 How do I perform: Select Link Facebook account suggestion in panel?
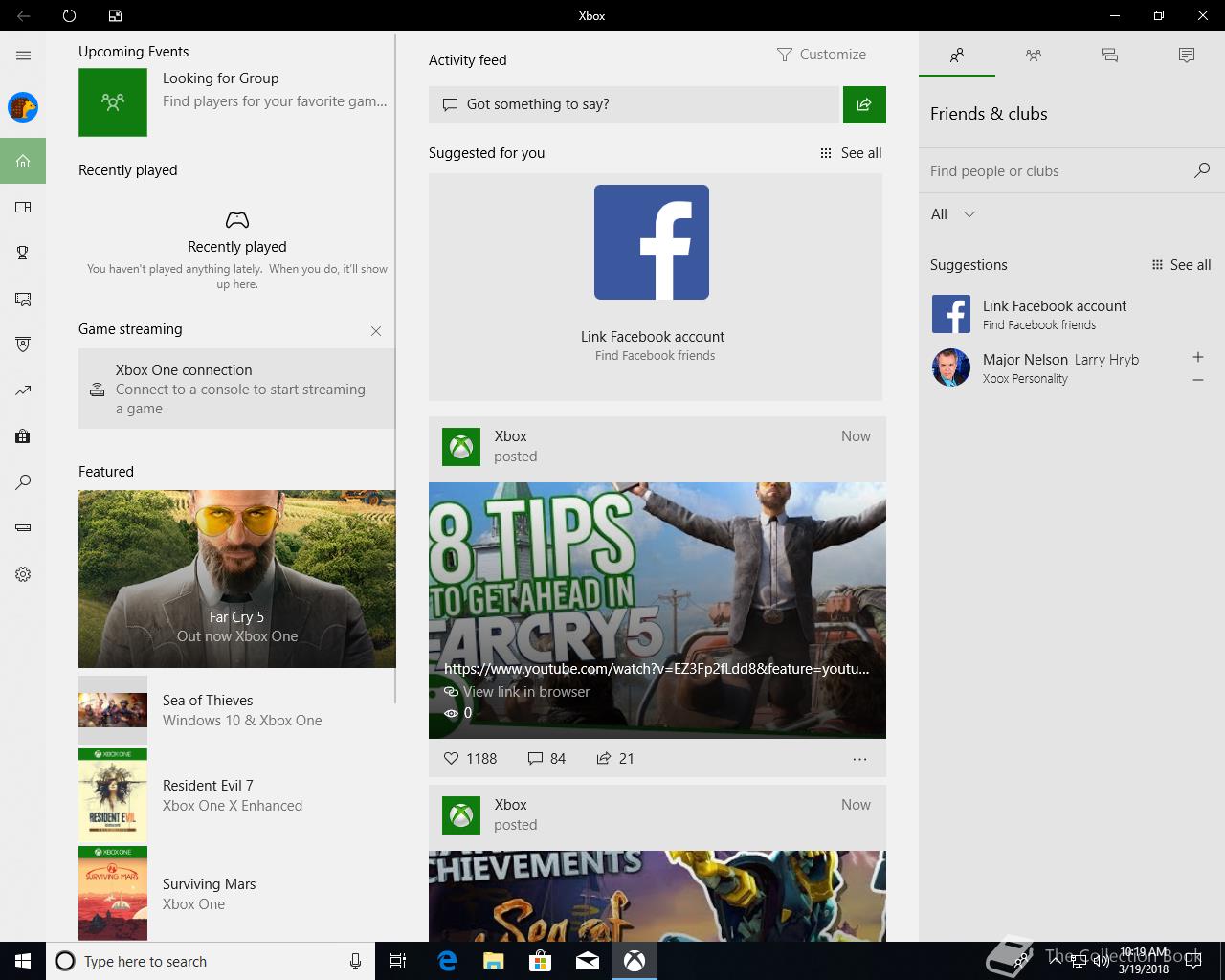[x=1072, y=314]
